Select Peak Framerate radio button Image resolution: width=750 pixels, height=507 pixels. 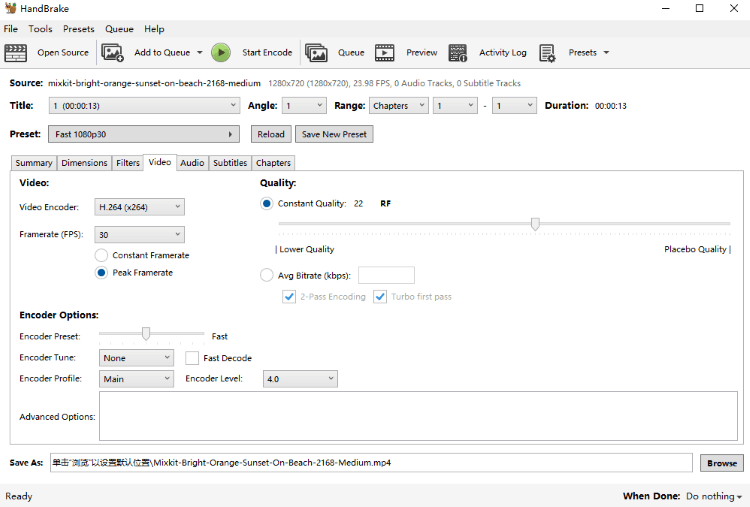point(101,273)
